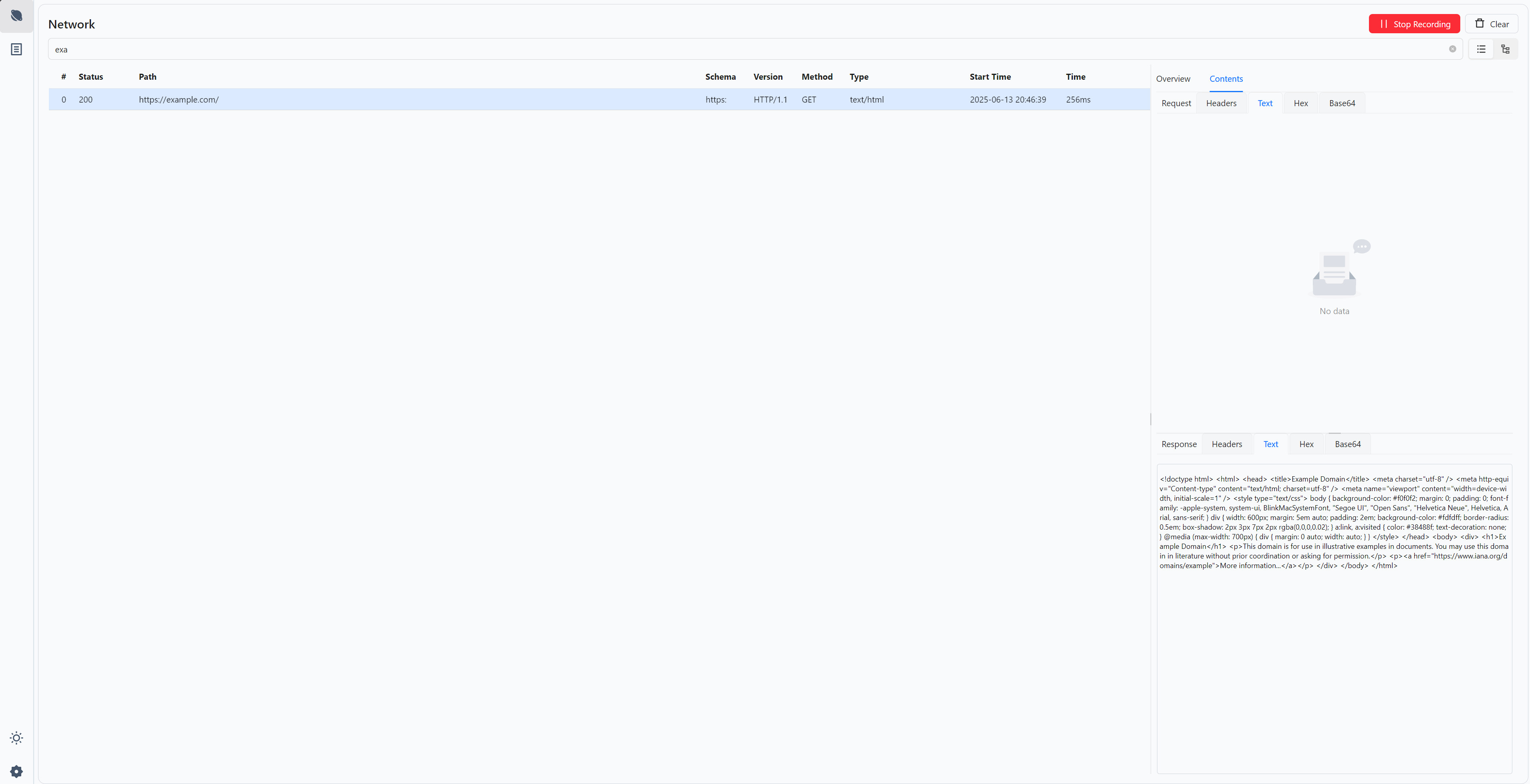Viewport: 1530px width, 784px height.
Task: Open settings gear icon in sidebar
Action: click(x=17, y=771)
